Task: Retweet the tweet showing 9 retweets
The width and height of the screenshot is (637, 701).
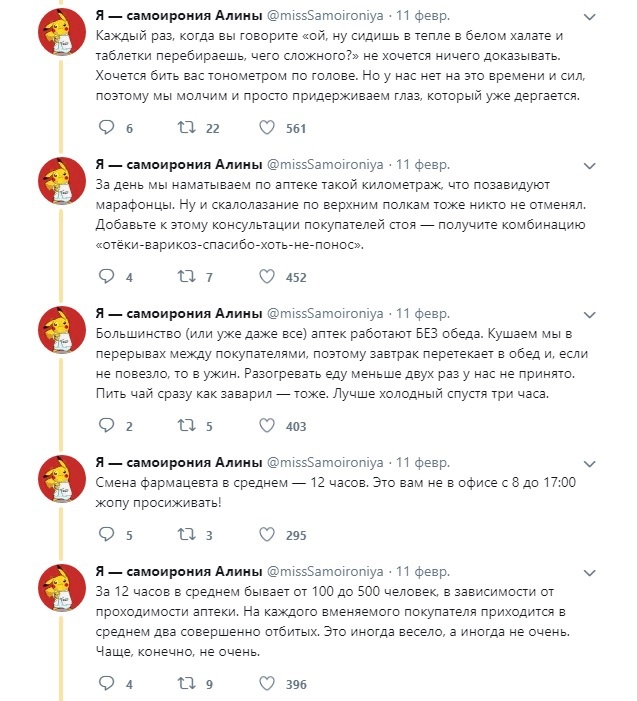Action: 185,684
